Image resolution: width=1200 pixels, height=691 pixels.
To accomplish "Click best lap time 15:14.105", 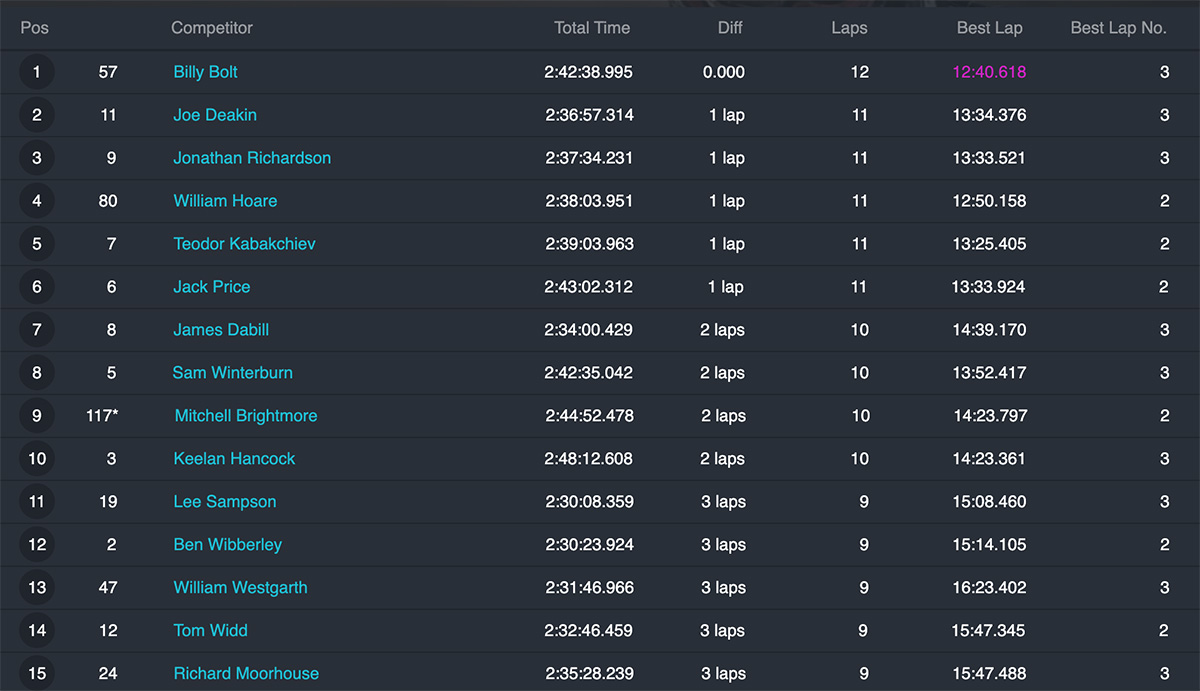I will (989, 545).
